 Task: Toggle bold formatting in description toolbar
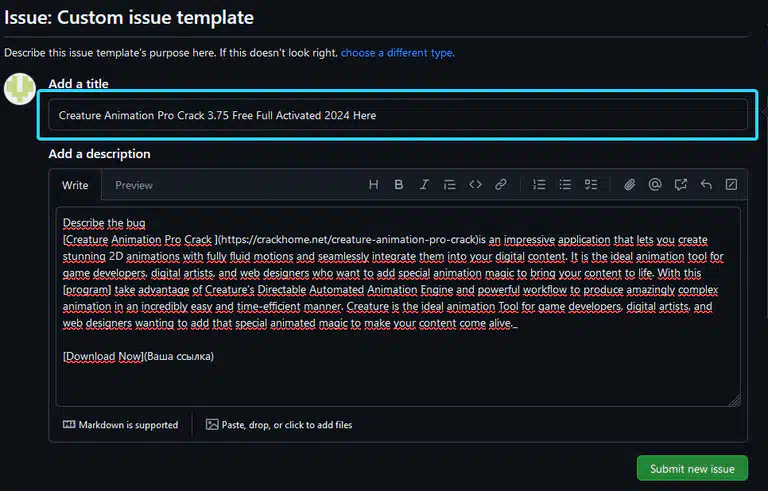(399, 185)
